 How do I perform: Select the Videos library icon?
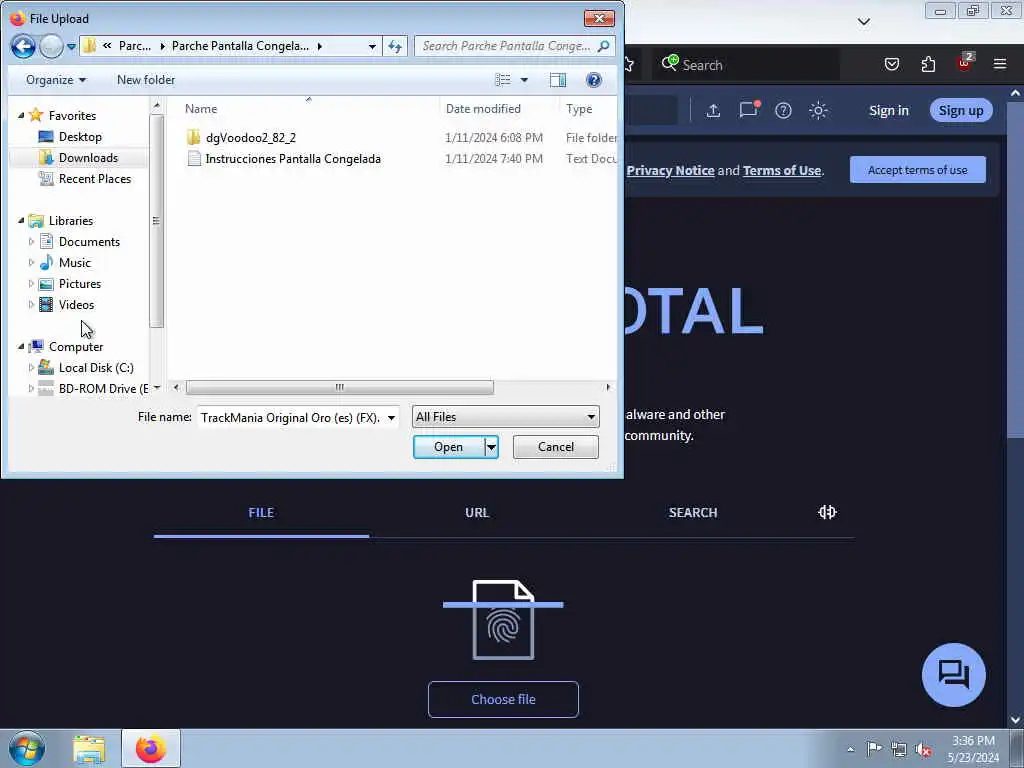click(x=46, y=304)
